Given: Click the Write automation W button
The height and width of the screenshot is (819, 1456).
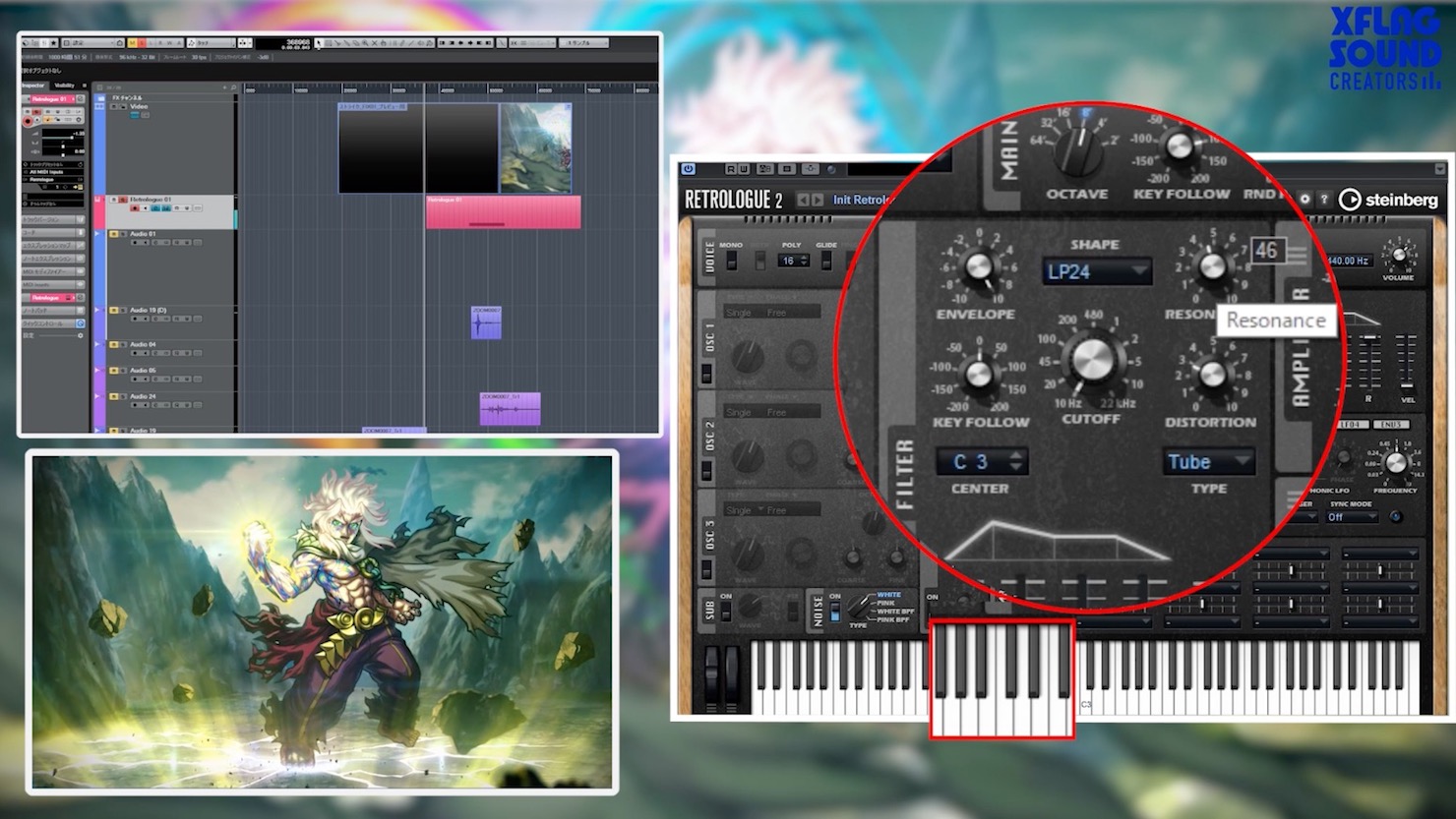Looking at the screenshot, I should pos(744,169).
